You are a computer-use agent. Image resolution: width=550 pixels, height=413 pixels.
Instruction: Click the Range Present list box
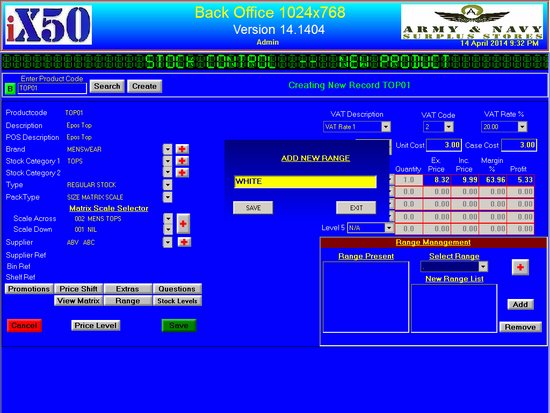tap(365, 297)
